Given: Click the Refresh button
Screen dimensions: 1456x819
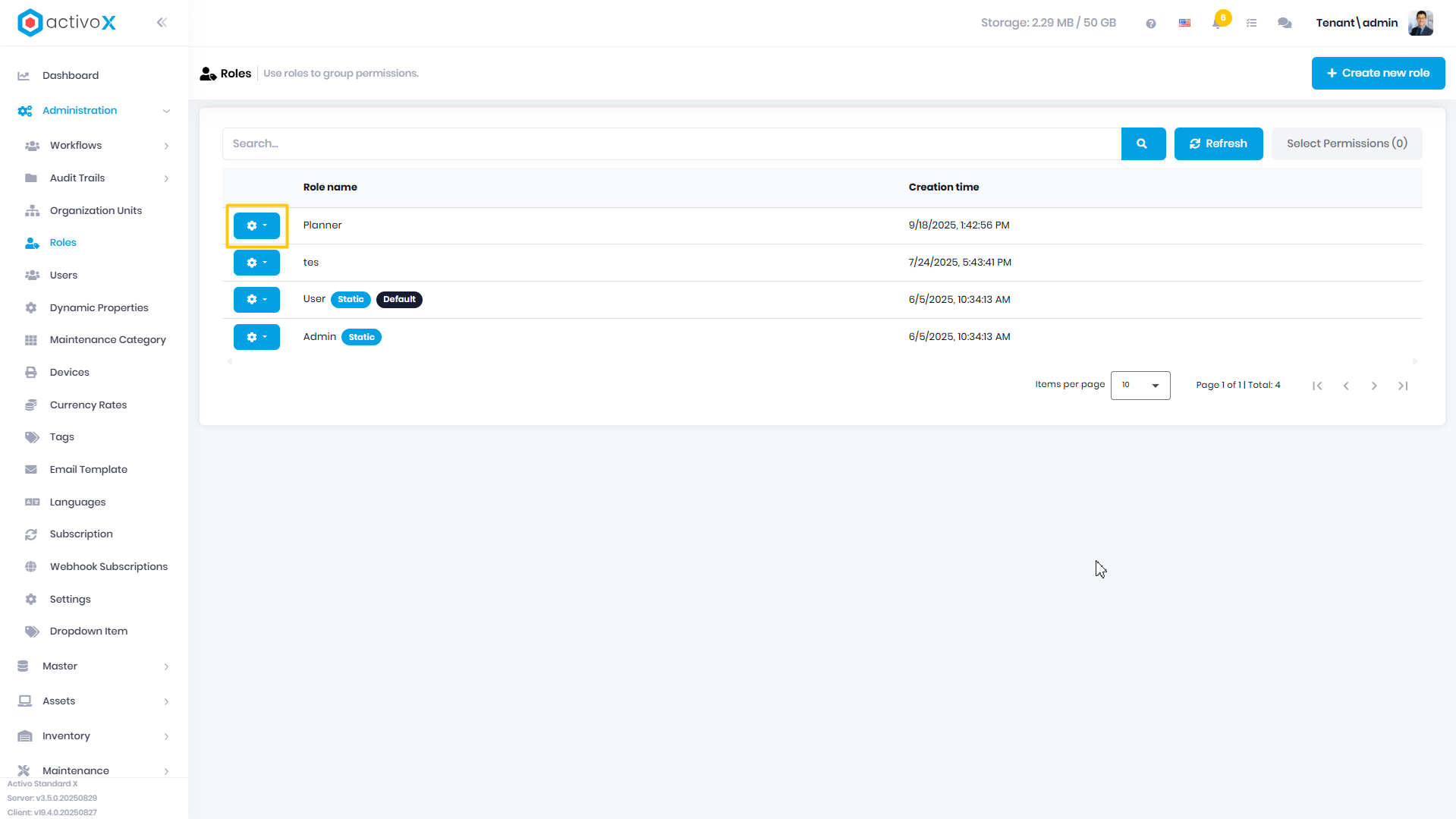Looking at the screenshot, I should [x=1219, y=144].
